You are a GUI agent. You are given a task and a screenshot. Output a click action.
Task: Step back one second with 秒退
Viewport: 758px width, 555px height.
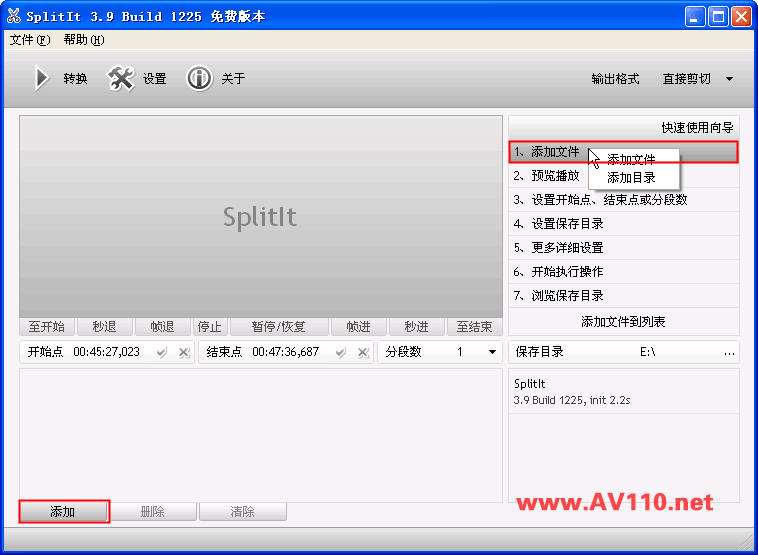[x=104, y=327]
